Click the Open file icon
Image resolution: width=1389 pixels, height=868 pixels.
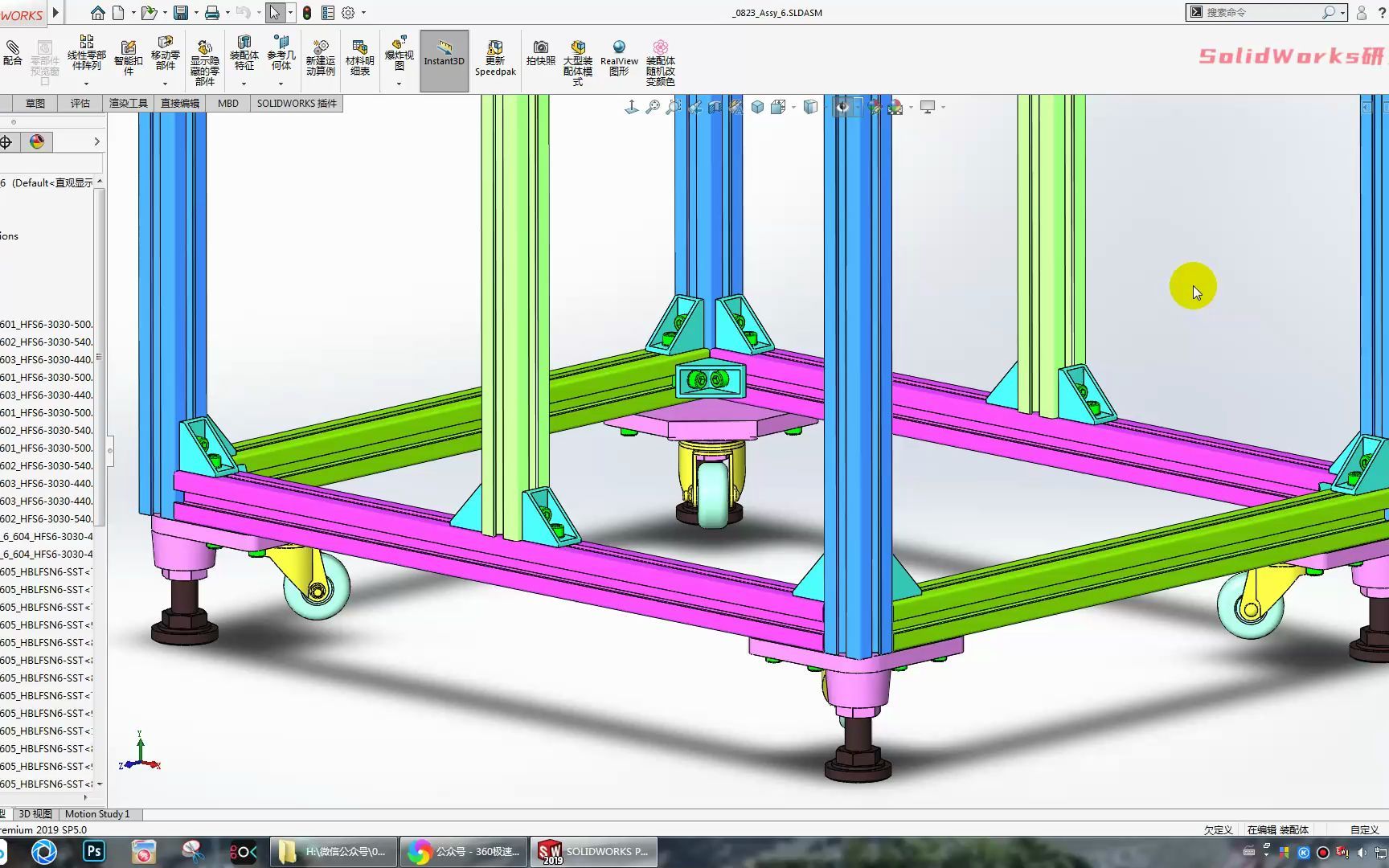[149, 13]
